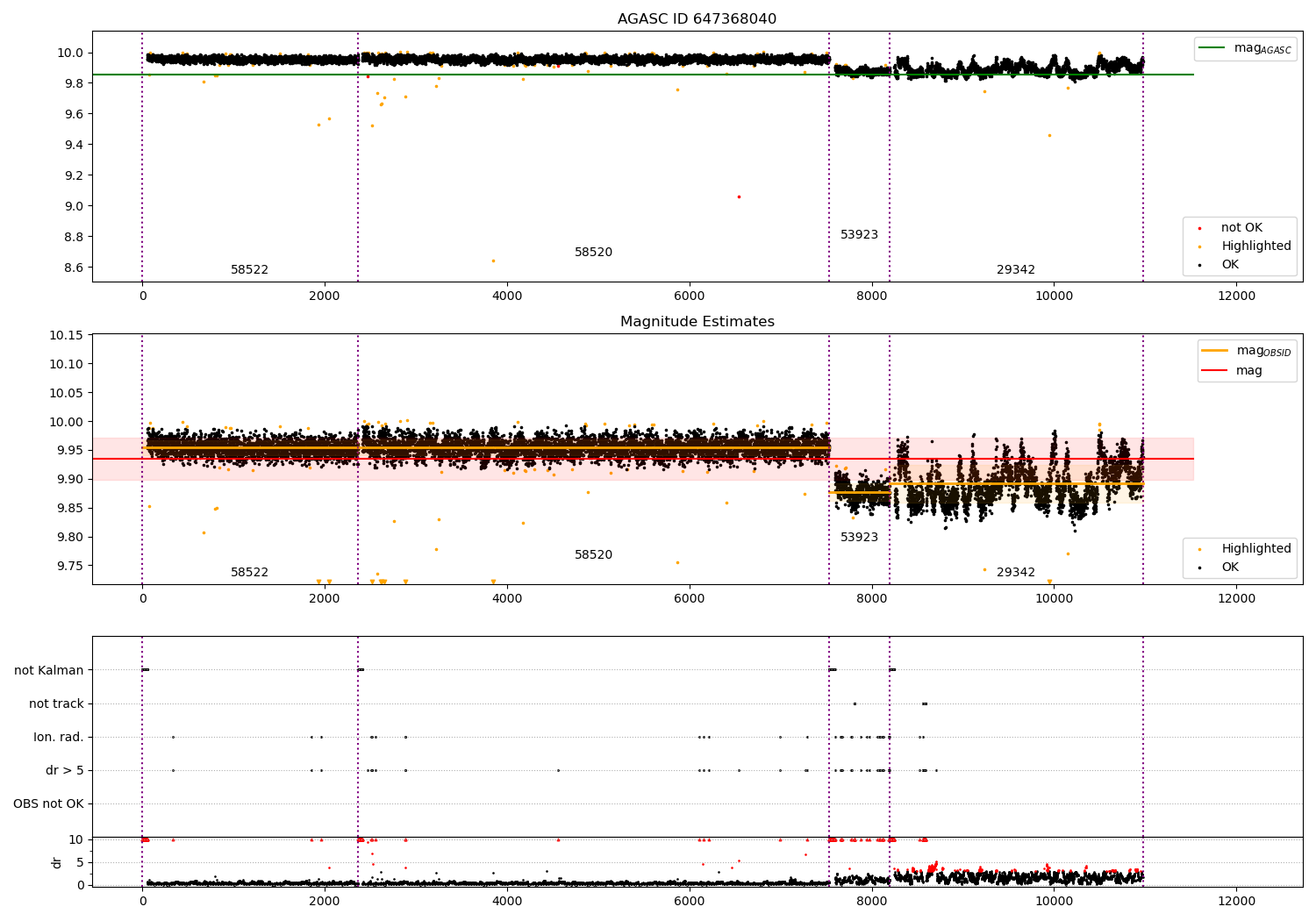The image size is (1316, 921).
Task: Click the 'Ion. rad.' row label
Action: (59, 738)
